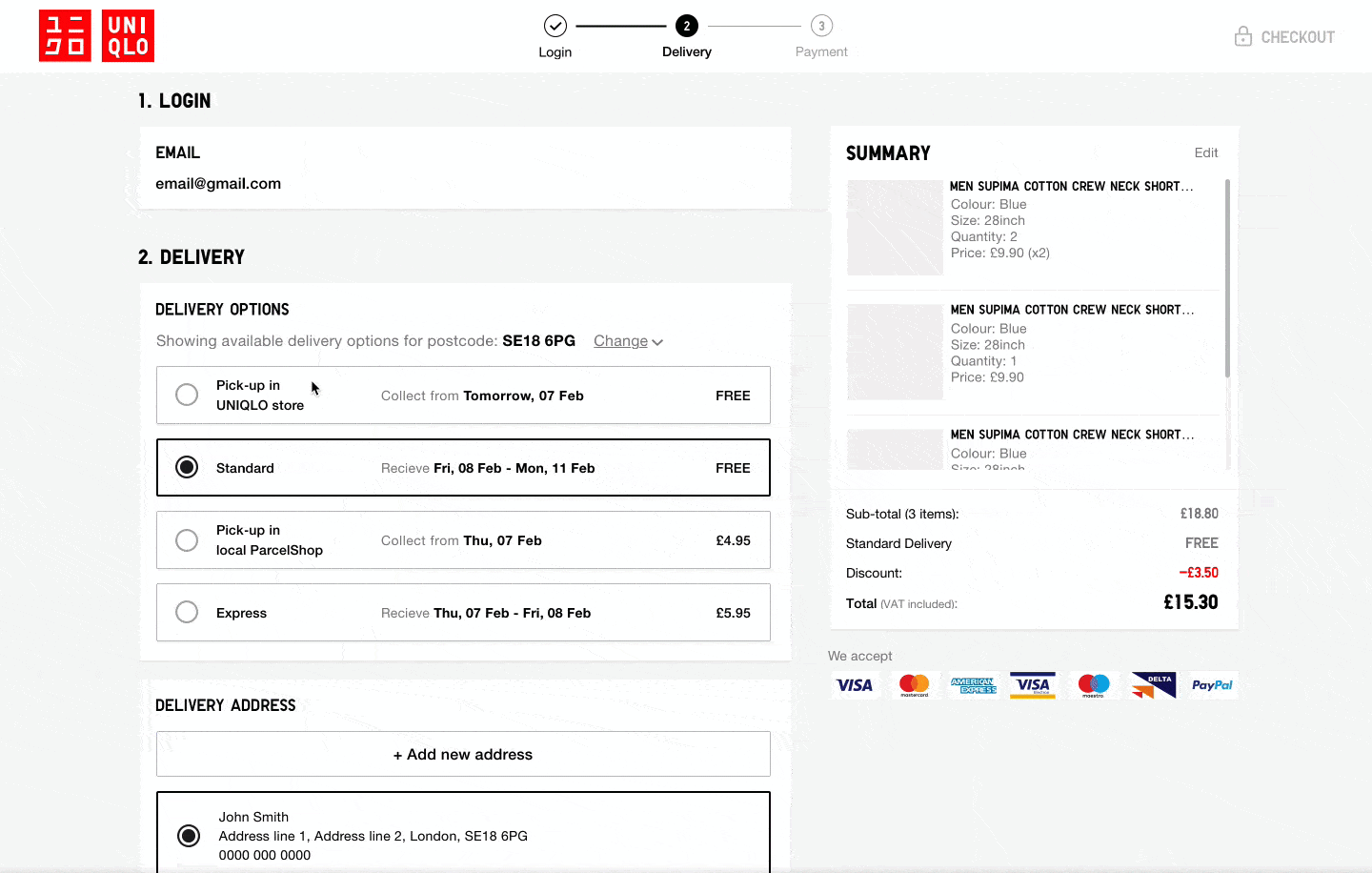
Task: Click the Mastercard payment icon
Action: pyautogui.click(x=914, y=685)
